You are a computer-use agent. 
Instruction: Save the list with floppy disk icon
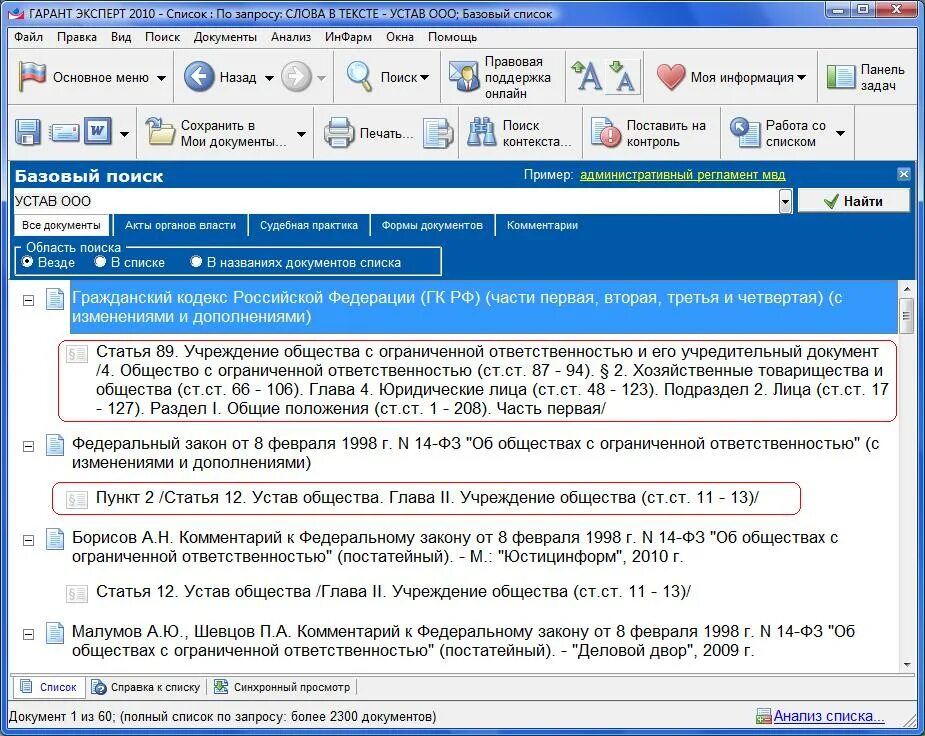pos(28,132)
